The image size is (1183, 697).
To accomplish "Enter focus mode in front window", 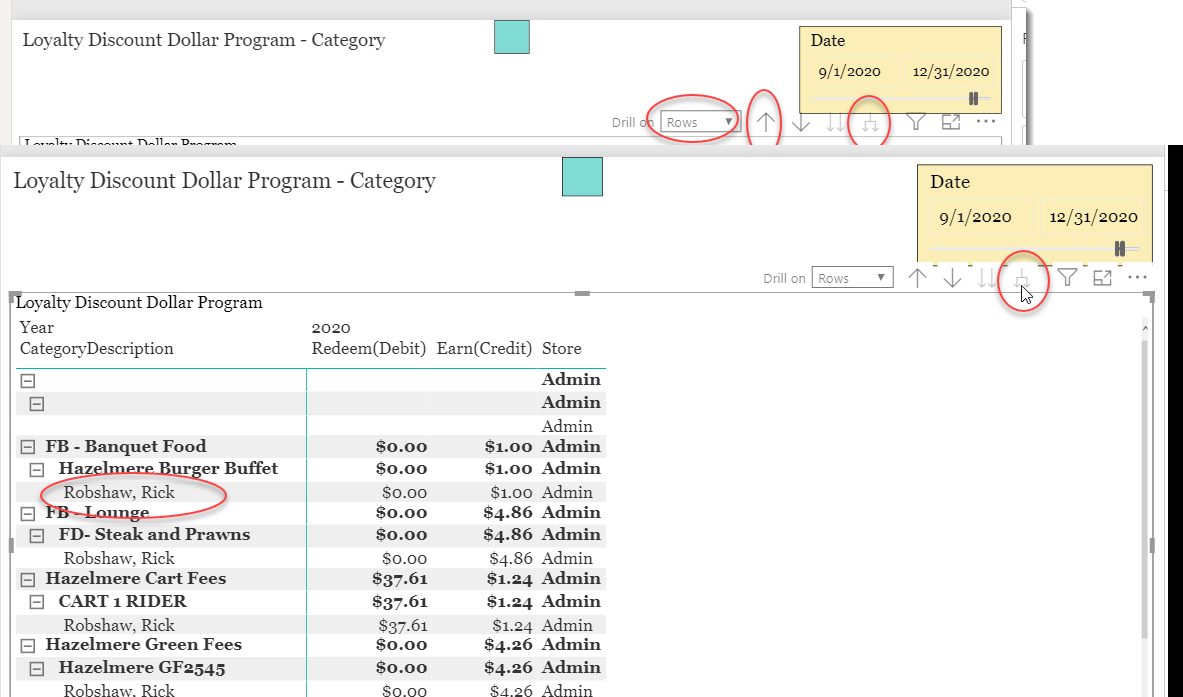I will tap(1102, 278).
